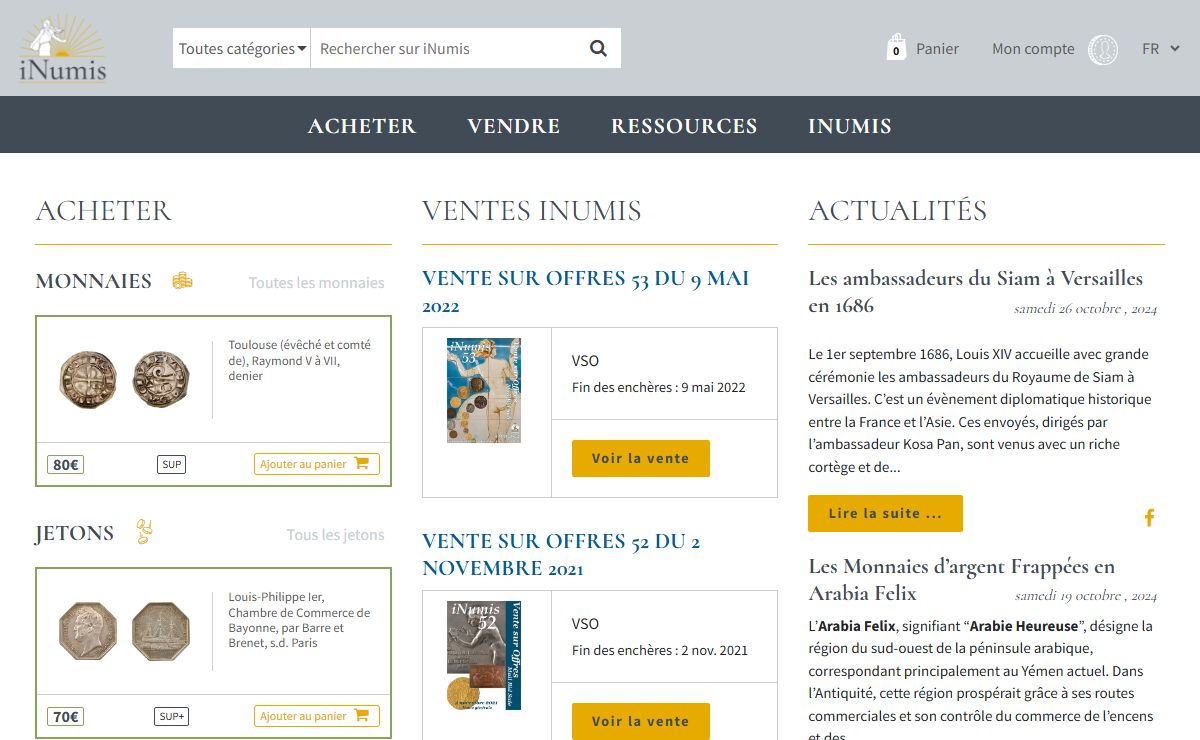Viewport: 1200px width, 740px height.
Task: Click the SUP+ grade badge
Action: coord(172,716)
